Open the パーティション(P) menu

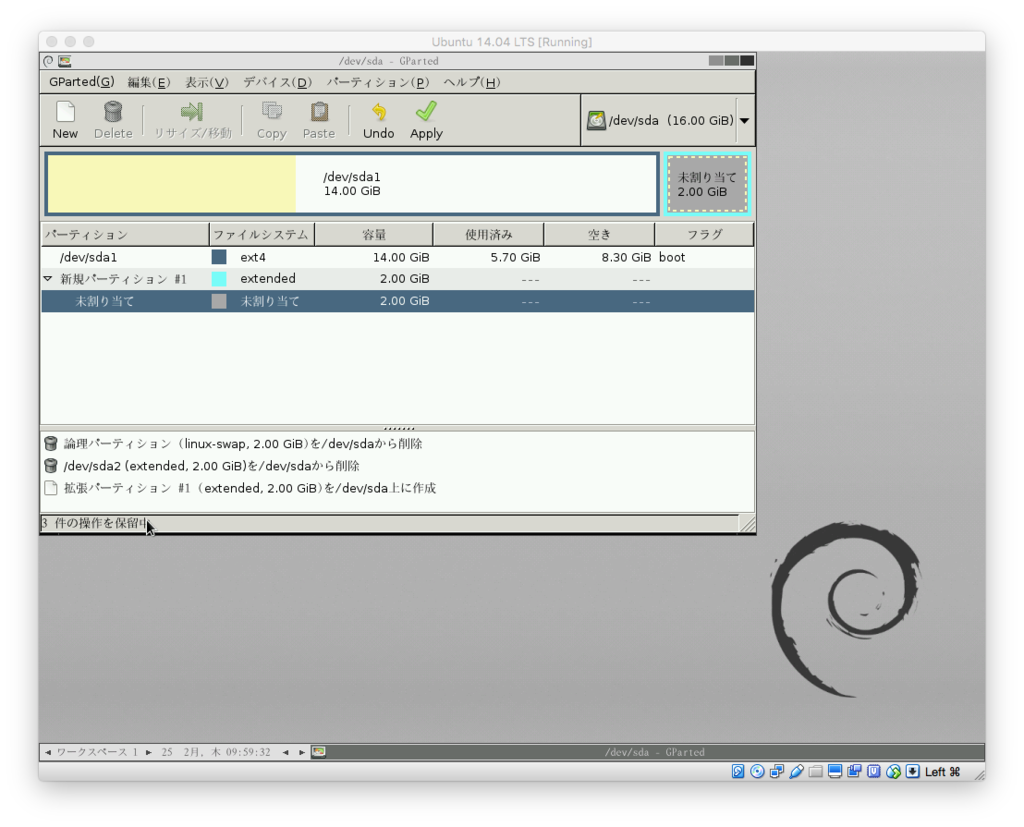(378, 82)
